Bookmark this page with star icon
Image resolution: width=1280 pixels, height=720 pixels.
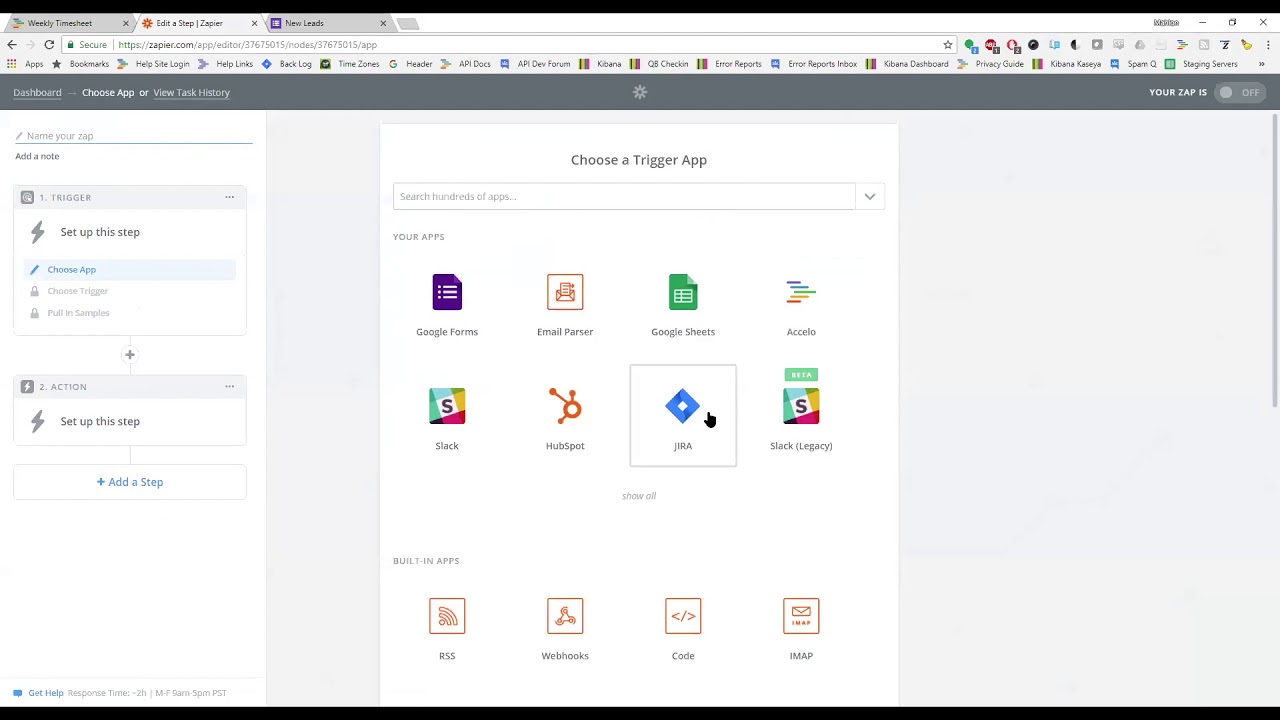point(948,44)
